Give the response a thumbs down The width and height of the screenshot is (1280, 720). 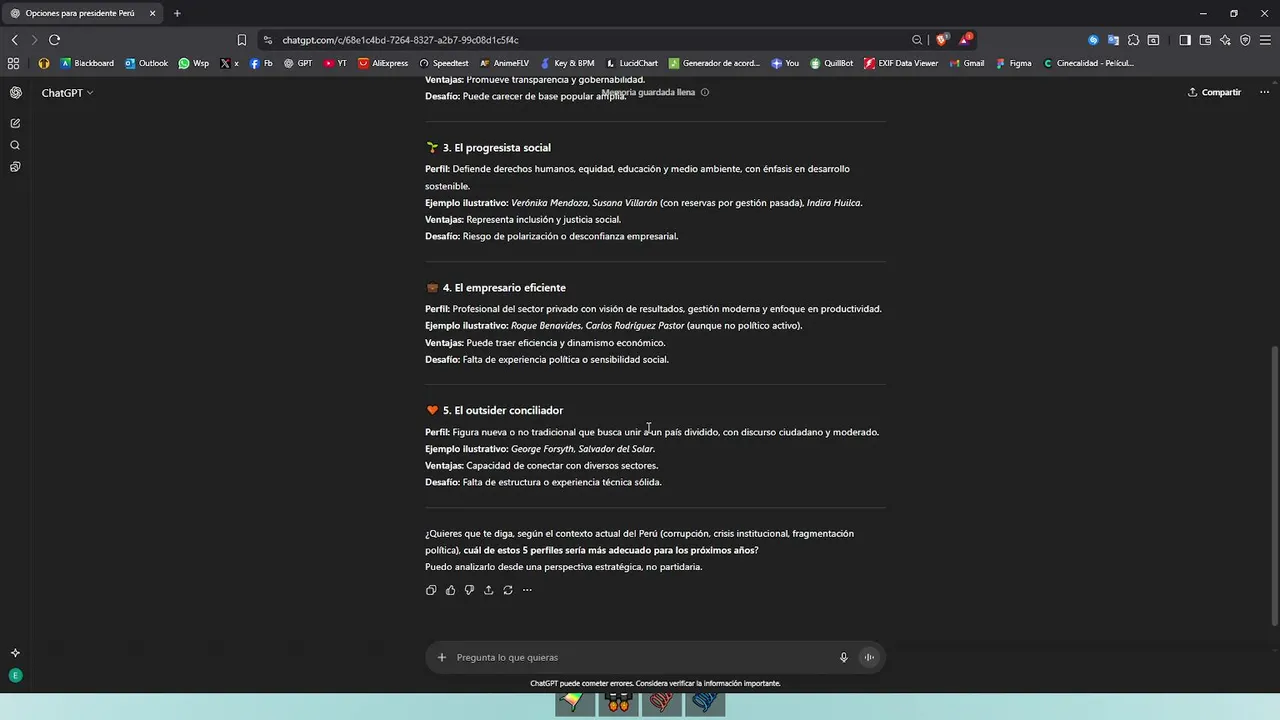(469, 590)
